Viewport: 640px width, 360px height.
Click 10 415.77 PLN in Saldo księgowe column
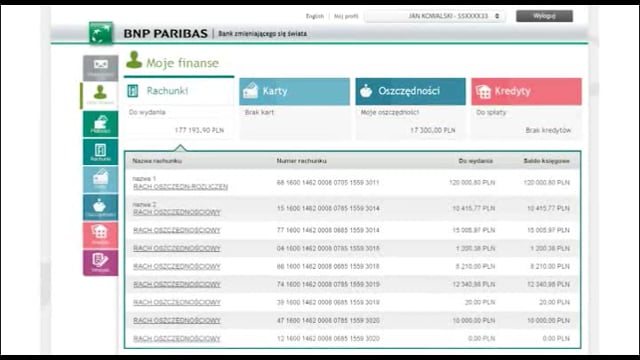[x=548, y=208]
